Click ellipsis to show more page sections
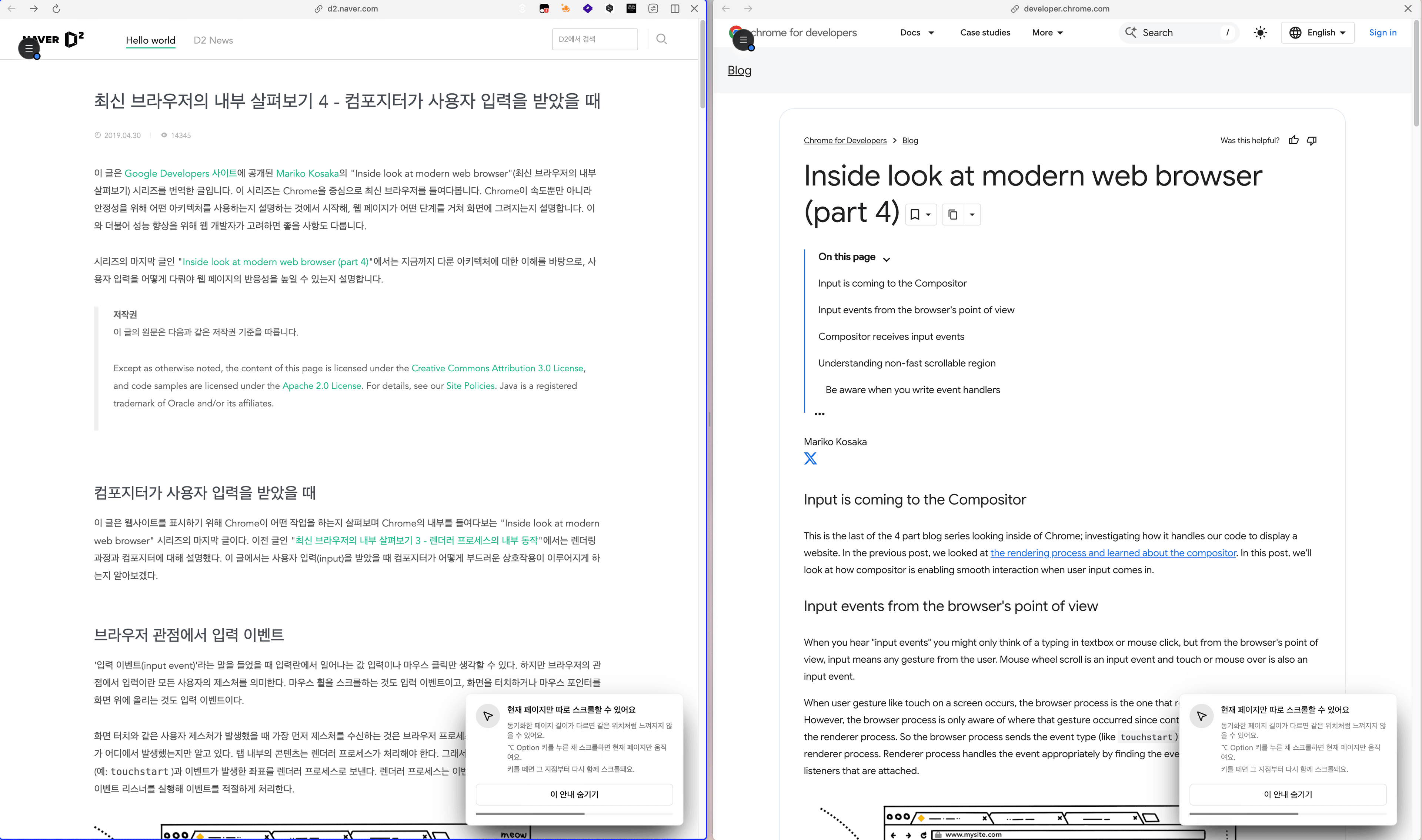This screenshot has height=840, width=1422. click(x=819, y=414)
